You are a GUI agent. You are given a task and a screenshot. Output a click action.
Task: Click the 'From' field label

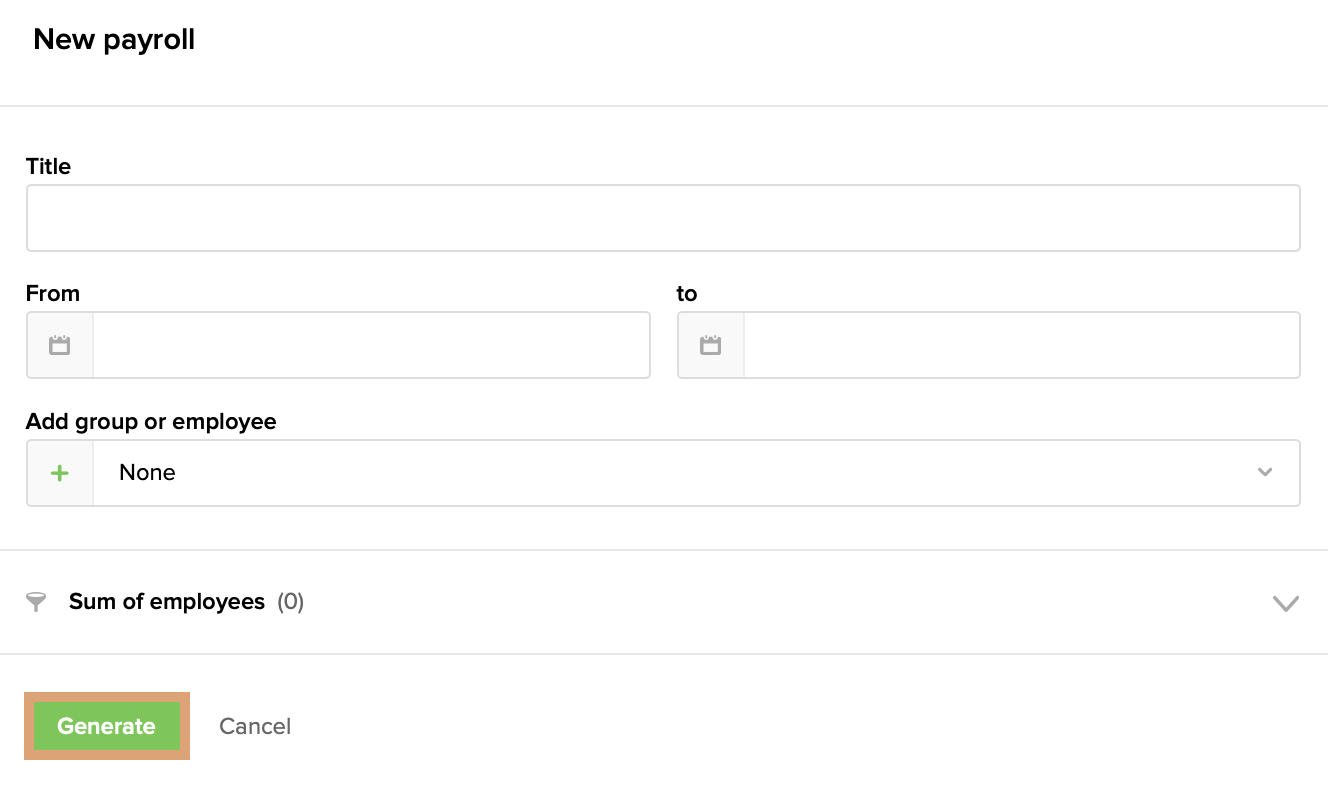pyautogui.click(x=53, y=294)
